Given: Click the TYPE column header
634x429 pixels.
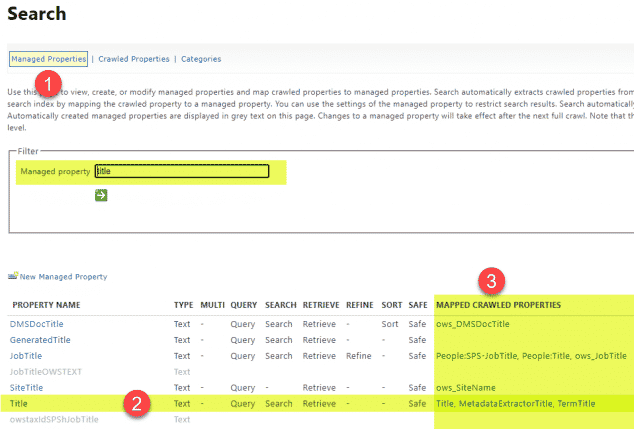Looking at the screenshot, I should [184, 305].
